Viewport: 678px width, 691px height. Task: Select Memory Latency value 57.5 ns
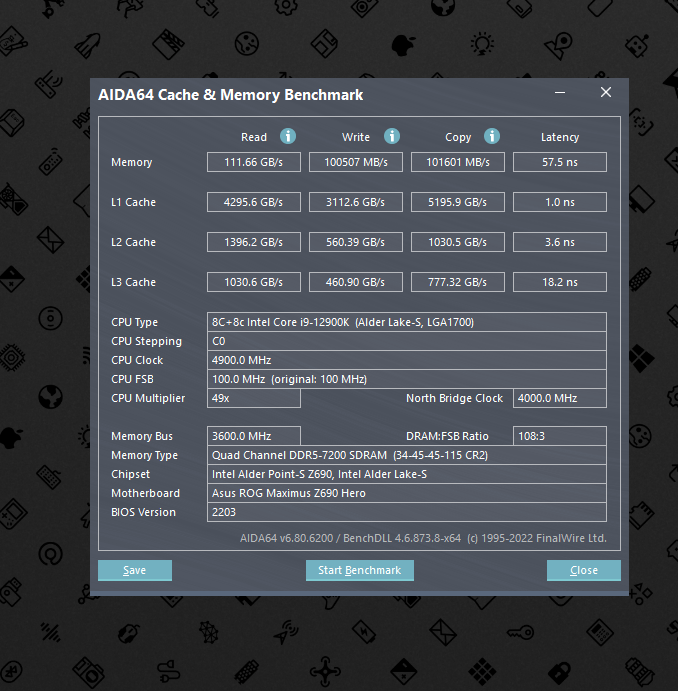coord(560,162)
